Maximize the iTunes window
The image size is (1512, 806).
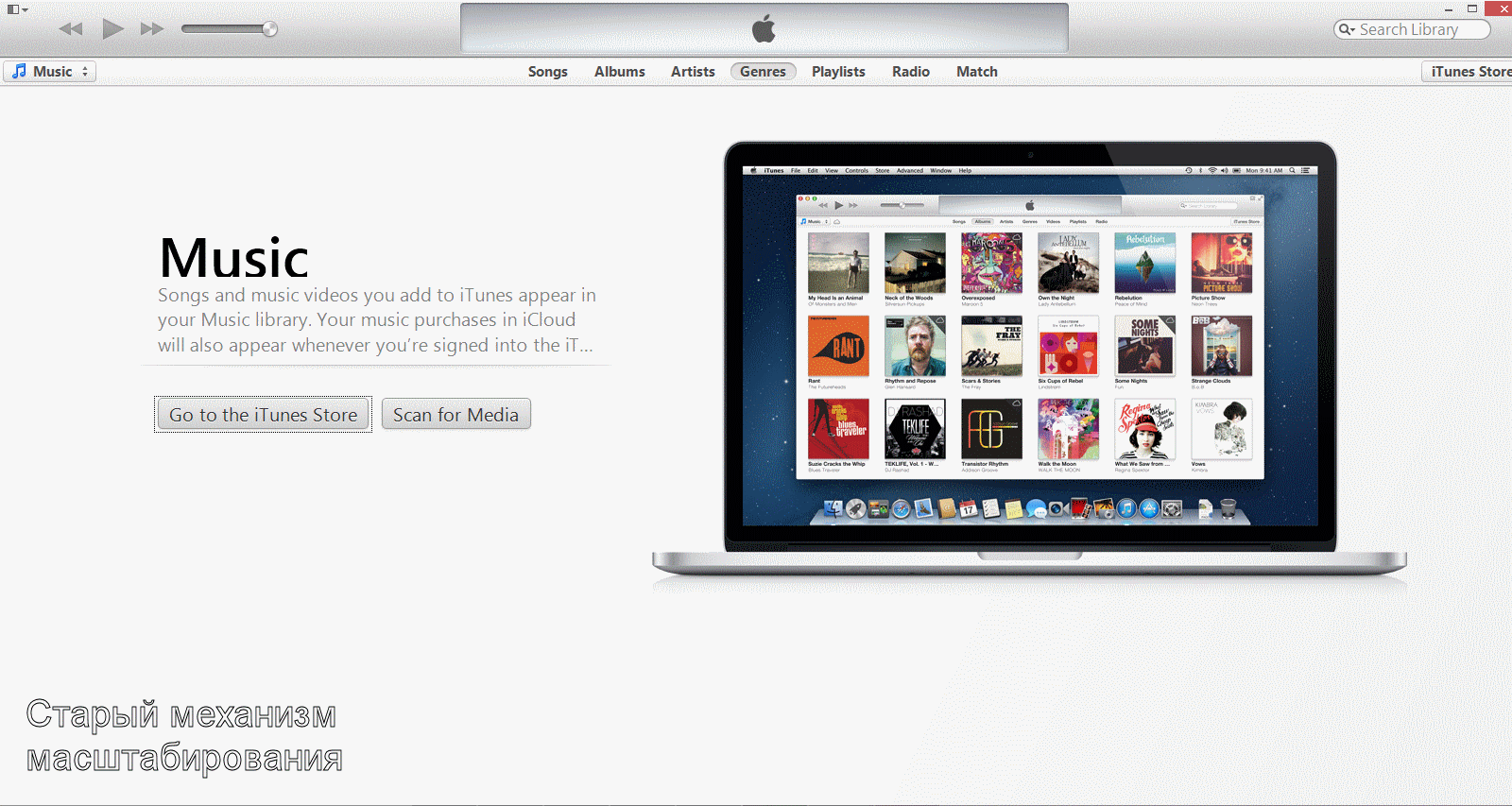pos(1472,9)
